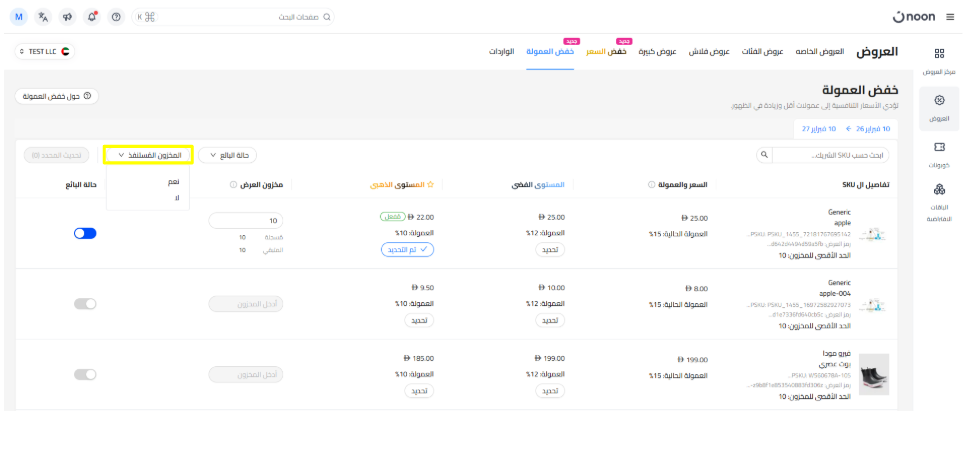Switch to the عروض فلاش tab
This screenshot has height=458, width=969.
(x=709, y=51)
